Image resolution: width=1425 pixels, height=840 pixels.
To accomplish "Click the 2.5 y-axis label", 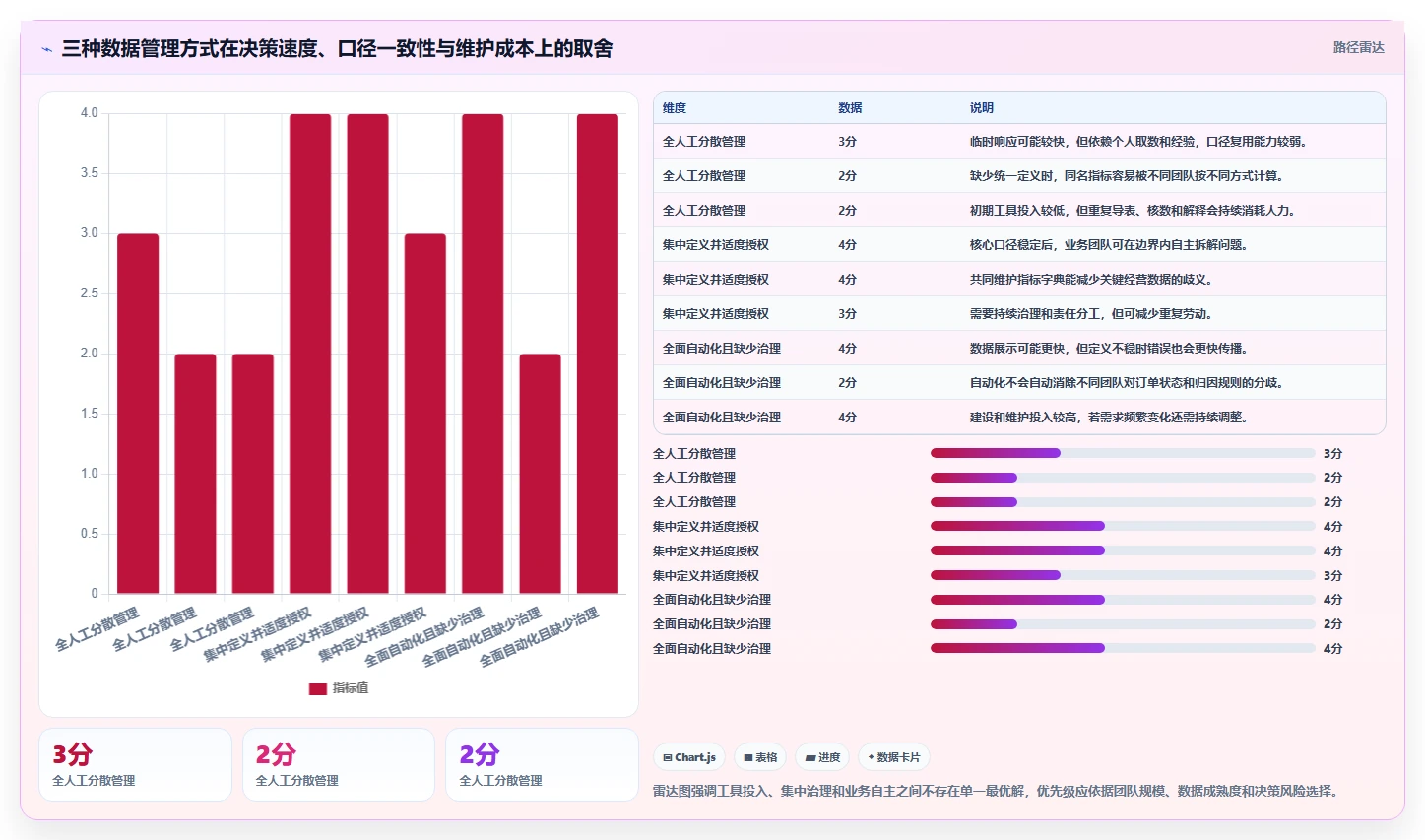I will 90,293.
